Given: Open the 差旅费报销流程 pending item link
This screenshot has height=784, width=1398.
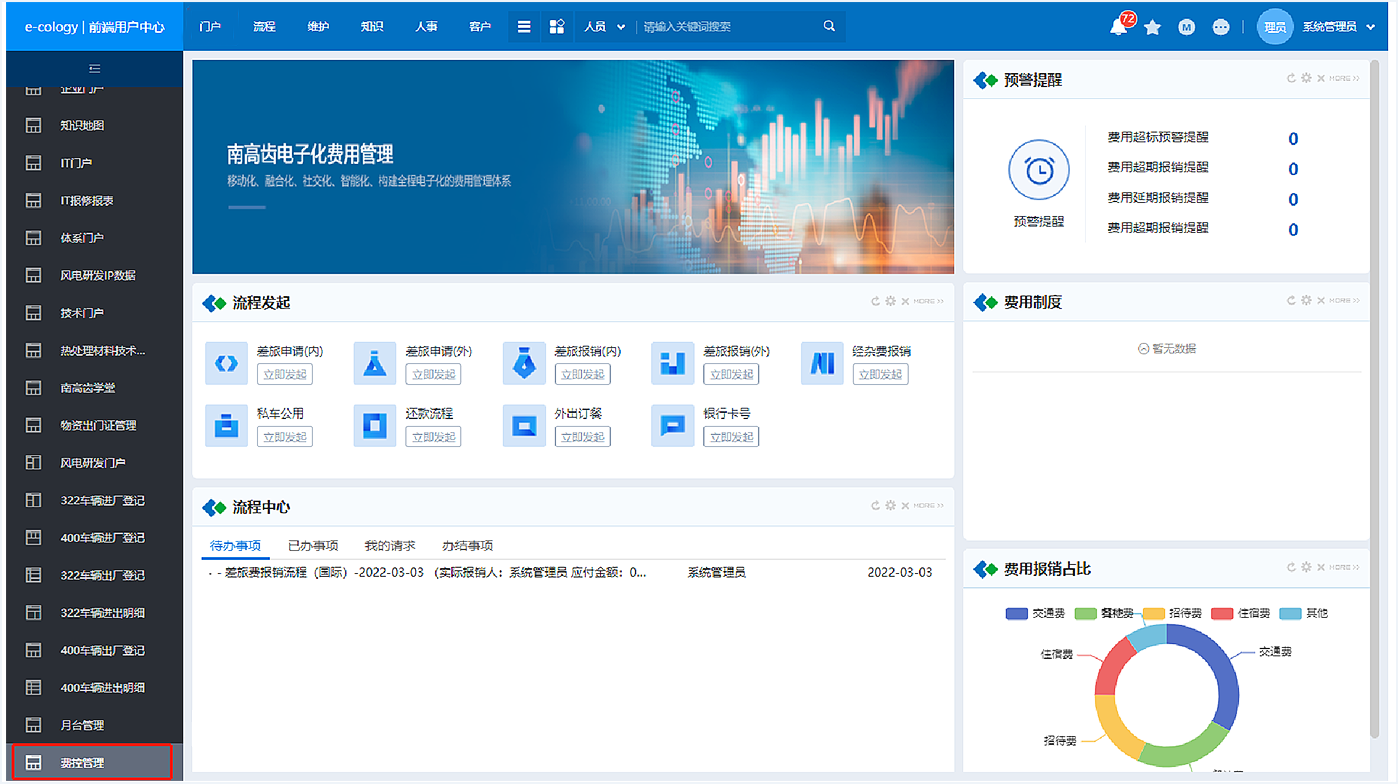Looking at the screenshot, I should [427, 573].
